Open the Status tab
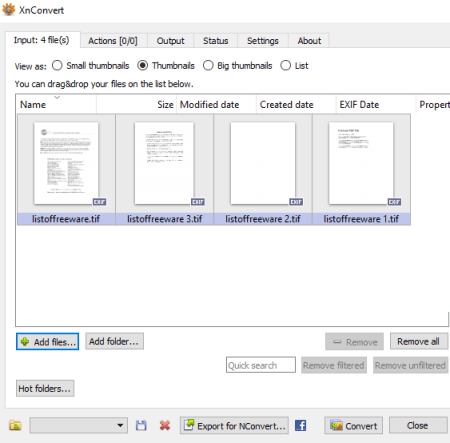The height and width of the screenshot is (443, 450). click(x=216, y=41)
